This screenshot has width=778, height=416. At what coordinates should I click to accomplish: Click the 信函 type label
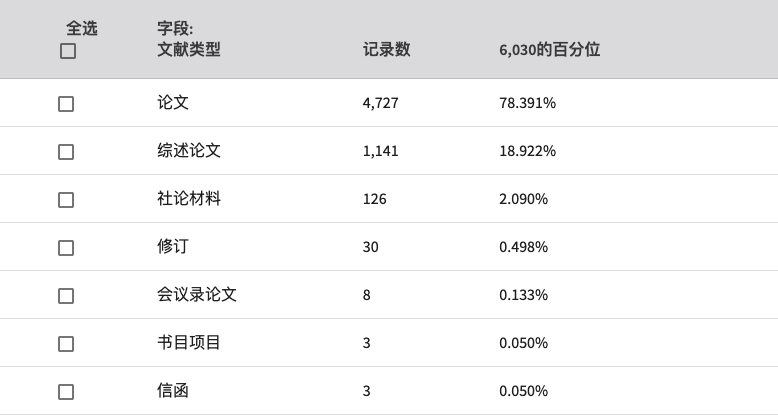point(173,391)
